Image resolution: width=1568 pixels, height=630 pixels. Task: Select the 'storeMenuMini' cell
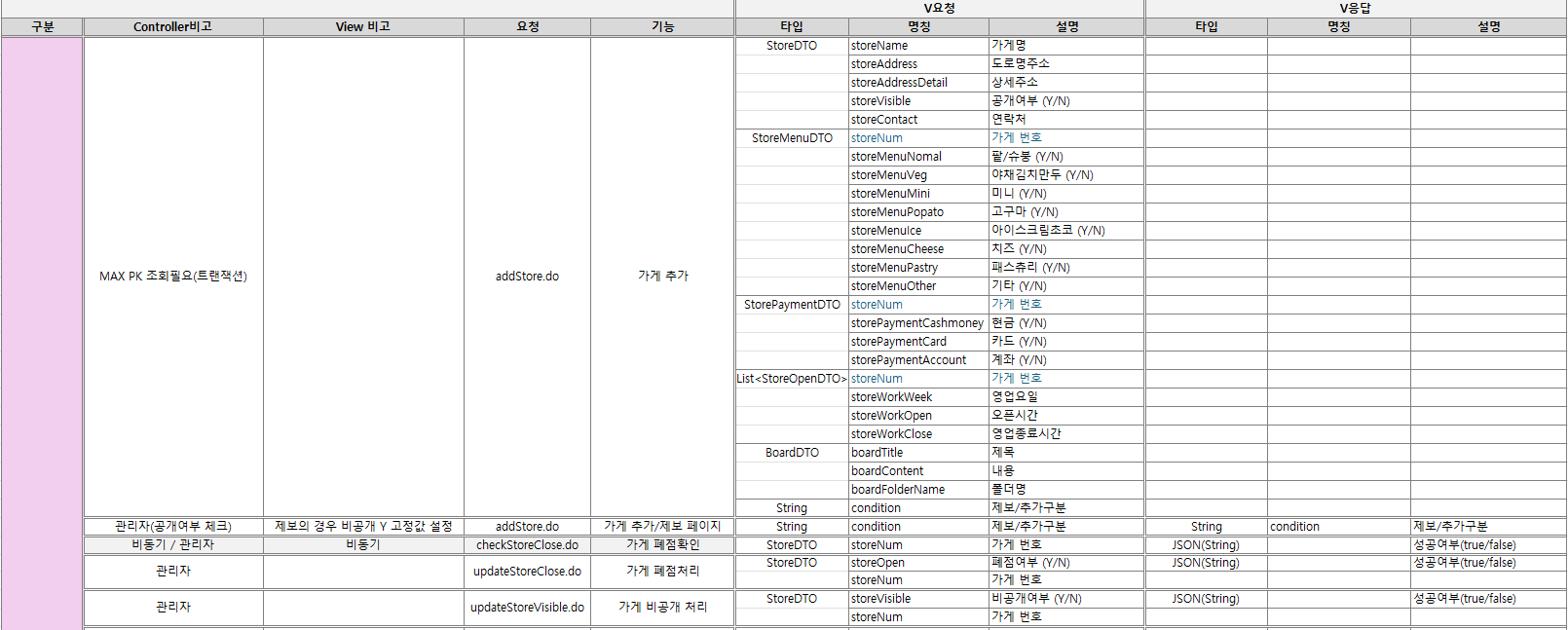(918, 194)
